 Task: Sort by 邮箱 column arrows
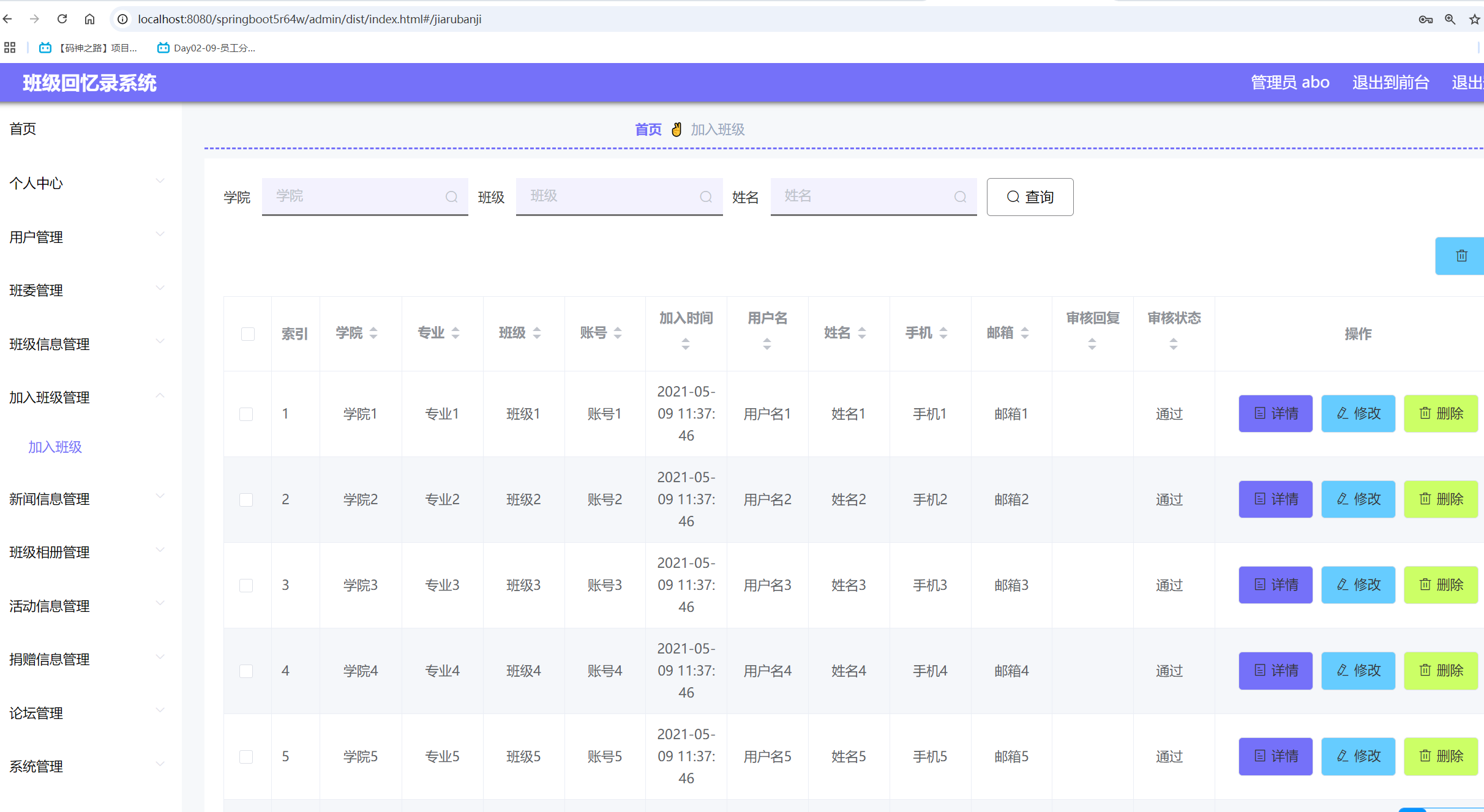(1025, 333)
